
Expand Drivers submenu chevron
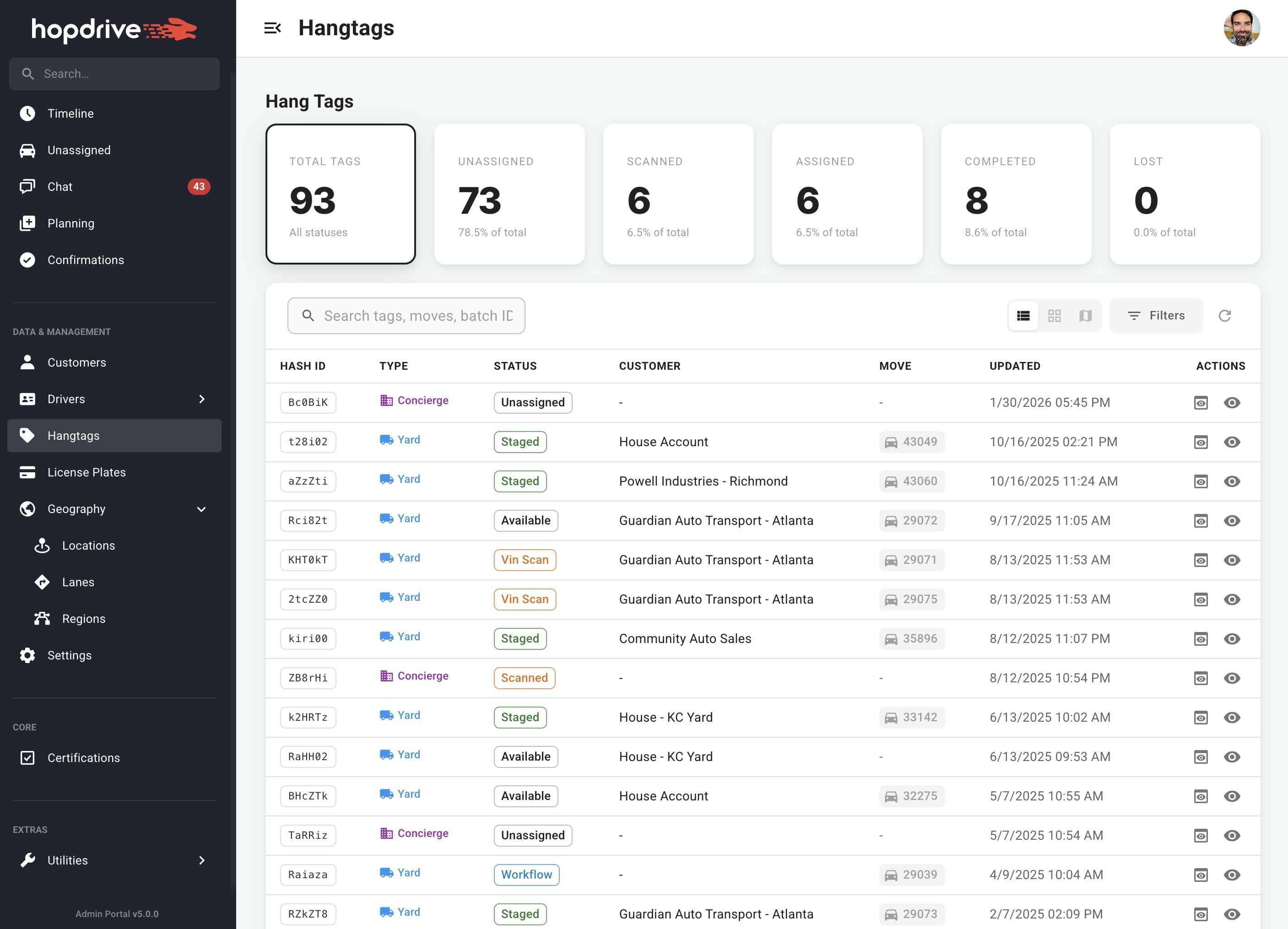click(x=201, y=399)
